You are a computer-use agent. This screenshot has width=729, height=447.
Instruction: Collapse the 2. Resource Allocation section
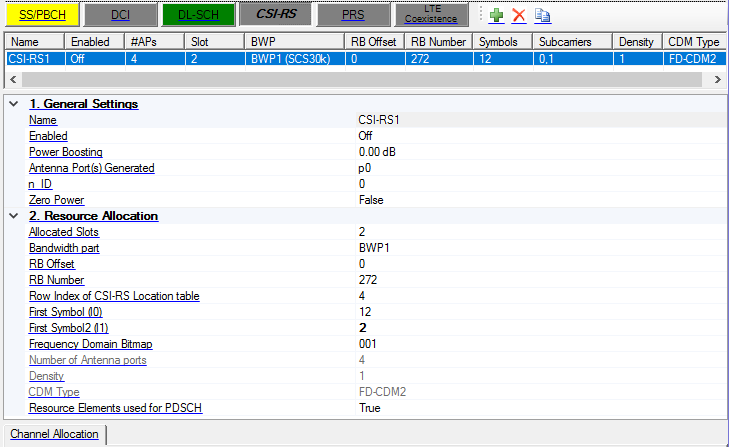14,216
